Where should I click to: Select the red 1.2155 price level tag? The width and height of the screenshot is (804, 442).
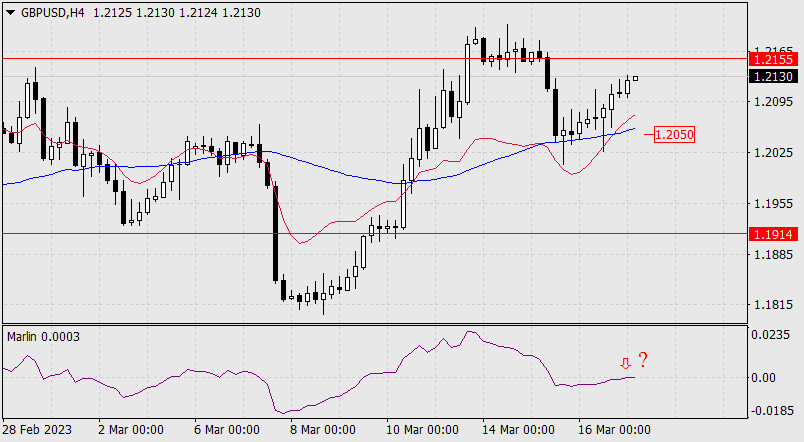tap(774, 60)
